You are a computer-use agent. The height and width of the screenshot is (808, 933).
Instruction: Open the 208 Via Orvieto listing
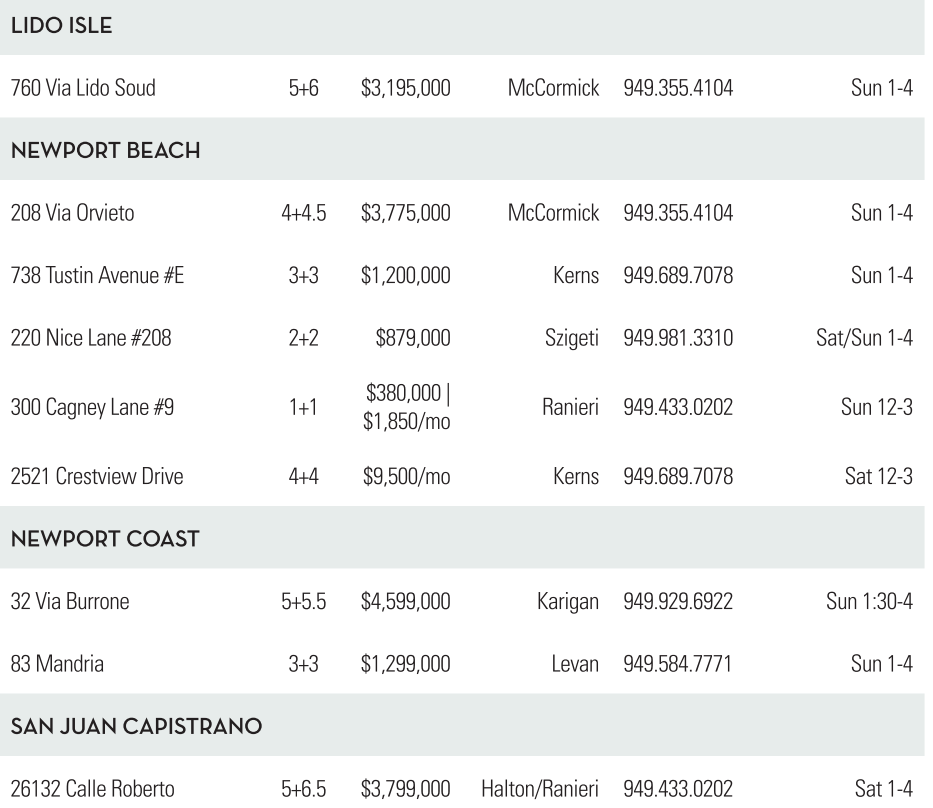click(72, 213)
